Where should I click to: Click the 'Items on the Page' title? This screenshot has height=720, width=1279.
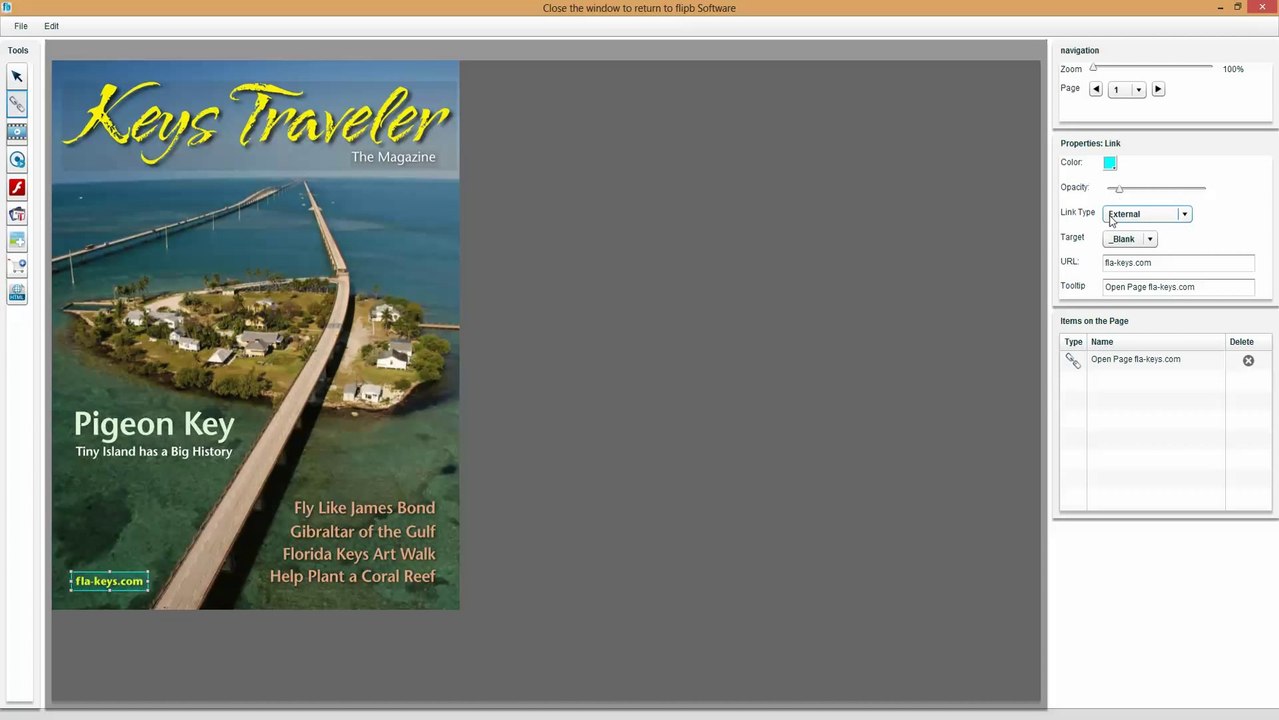pyautogui.click(x=1094, y=321)
